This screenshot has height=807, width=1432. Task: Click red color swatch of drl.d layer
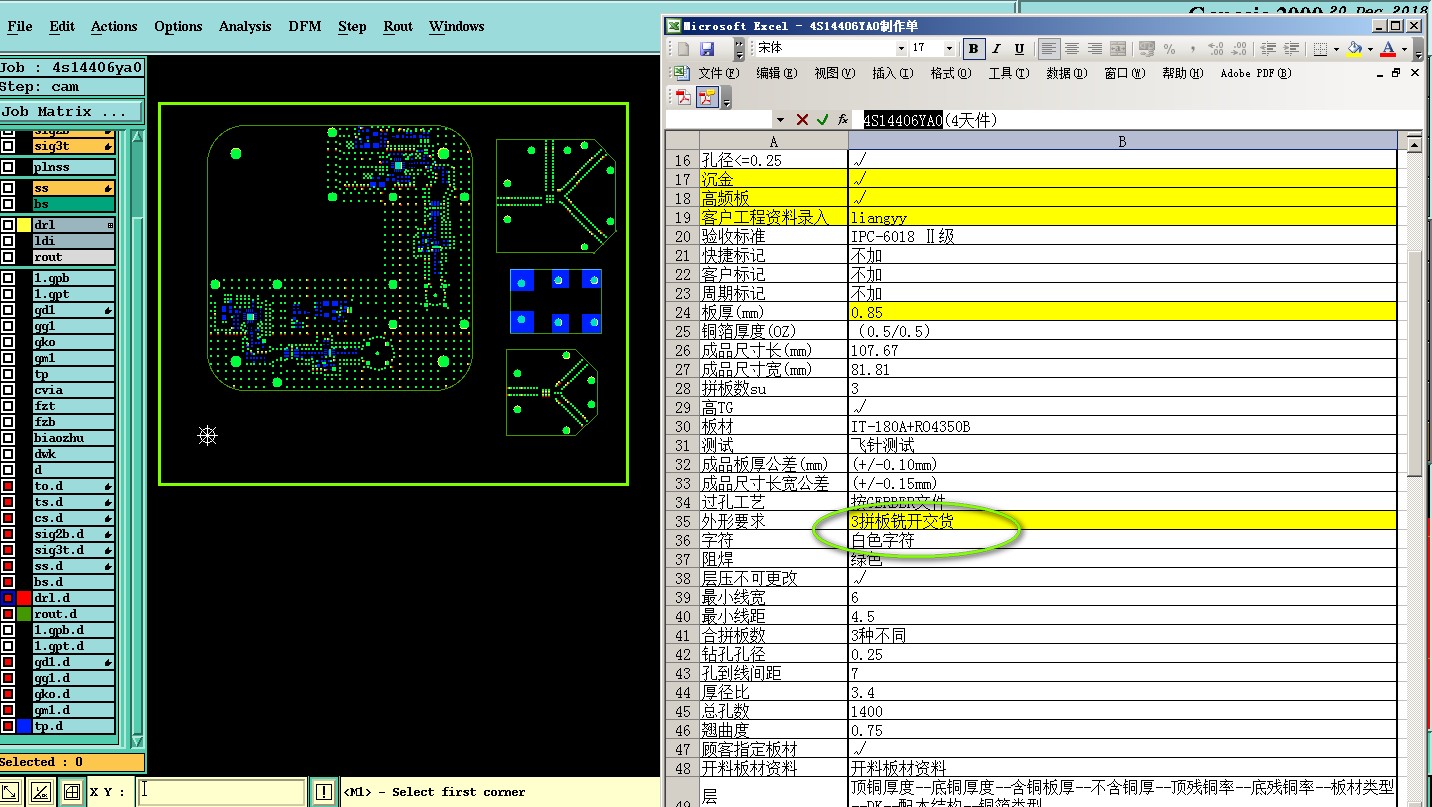[24, 598]
